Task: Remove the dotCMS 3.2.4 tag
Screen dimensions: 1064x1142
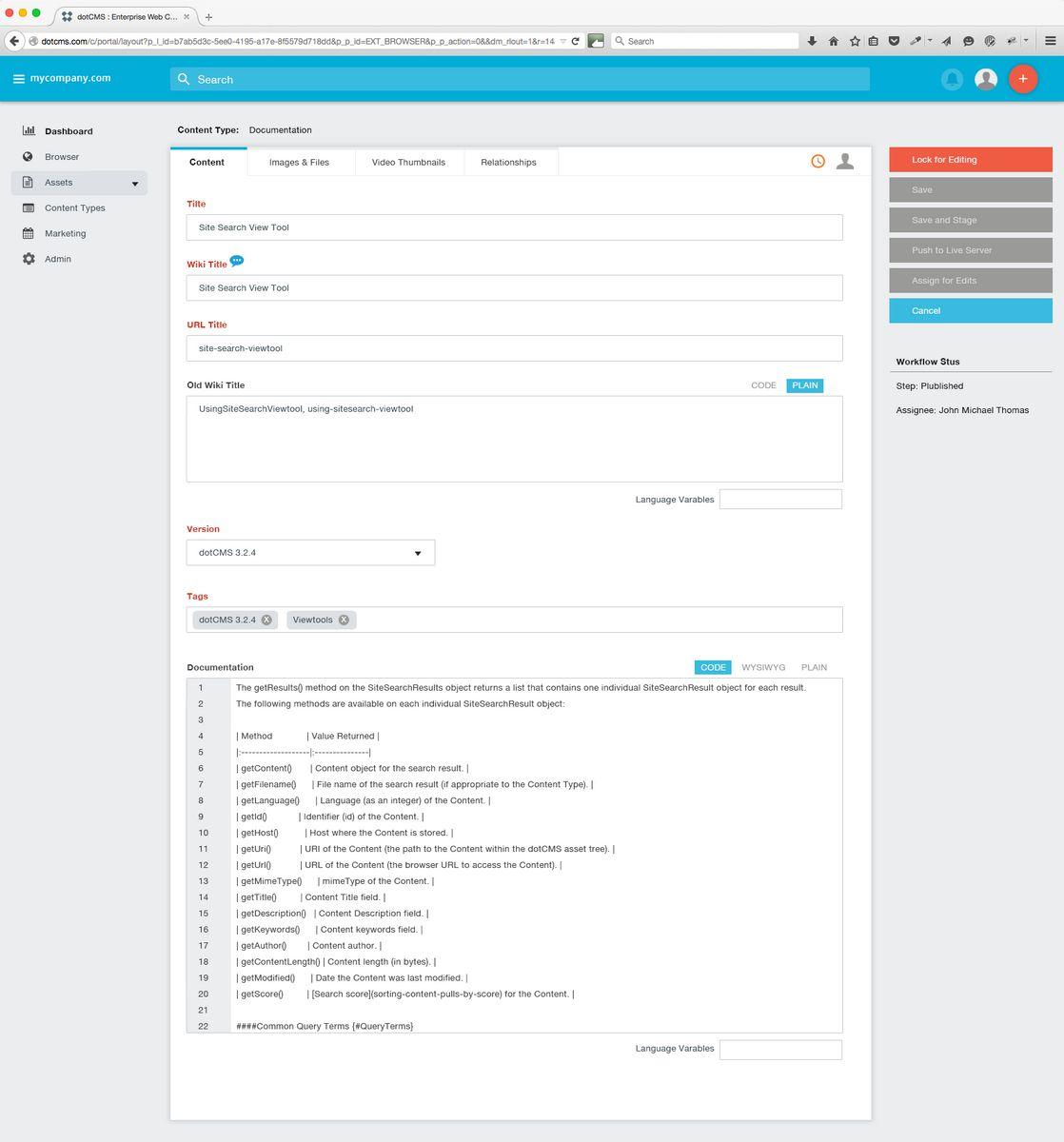Action: (266, 620)
